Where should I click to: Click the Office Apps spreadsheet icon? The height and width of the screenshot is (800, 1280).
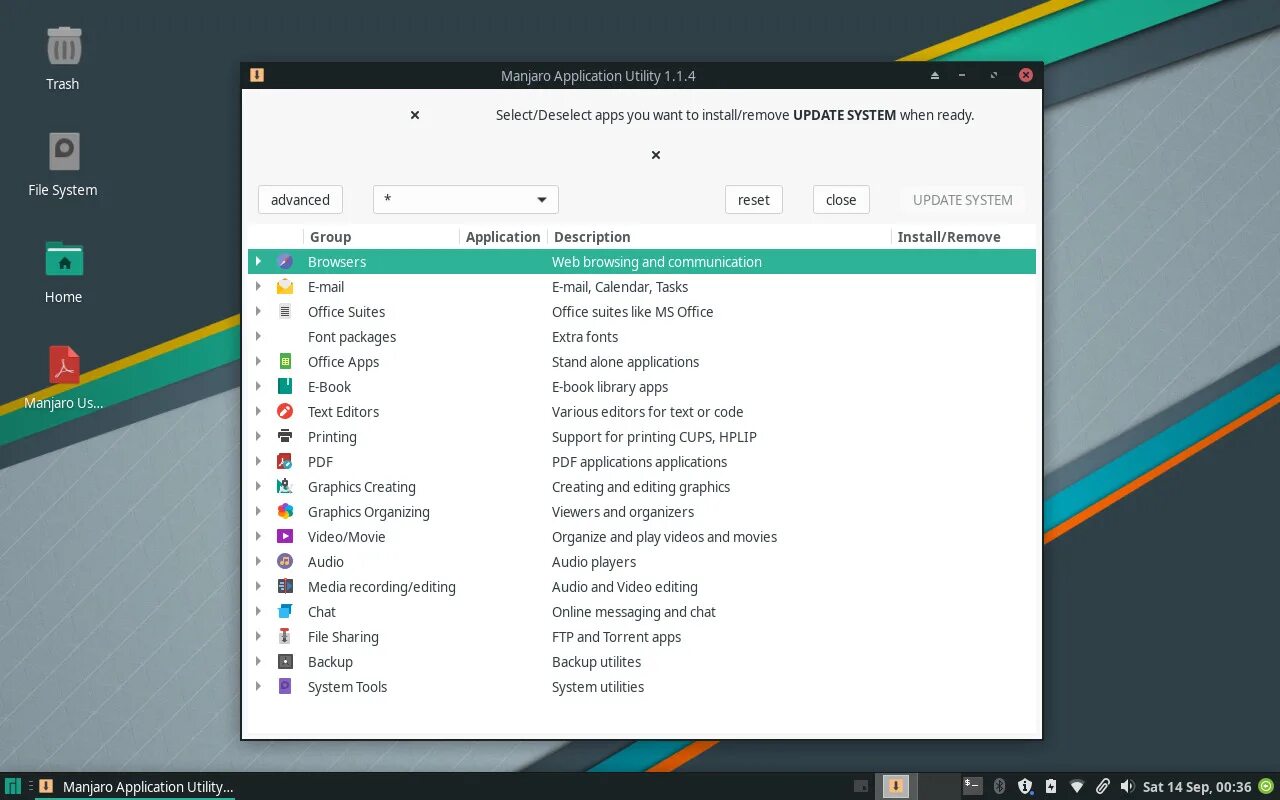point(285,361)
